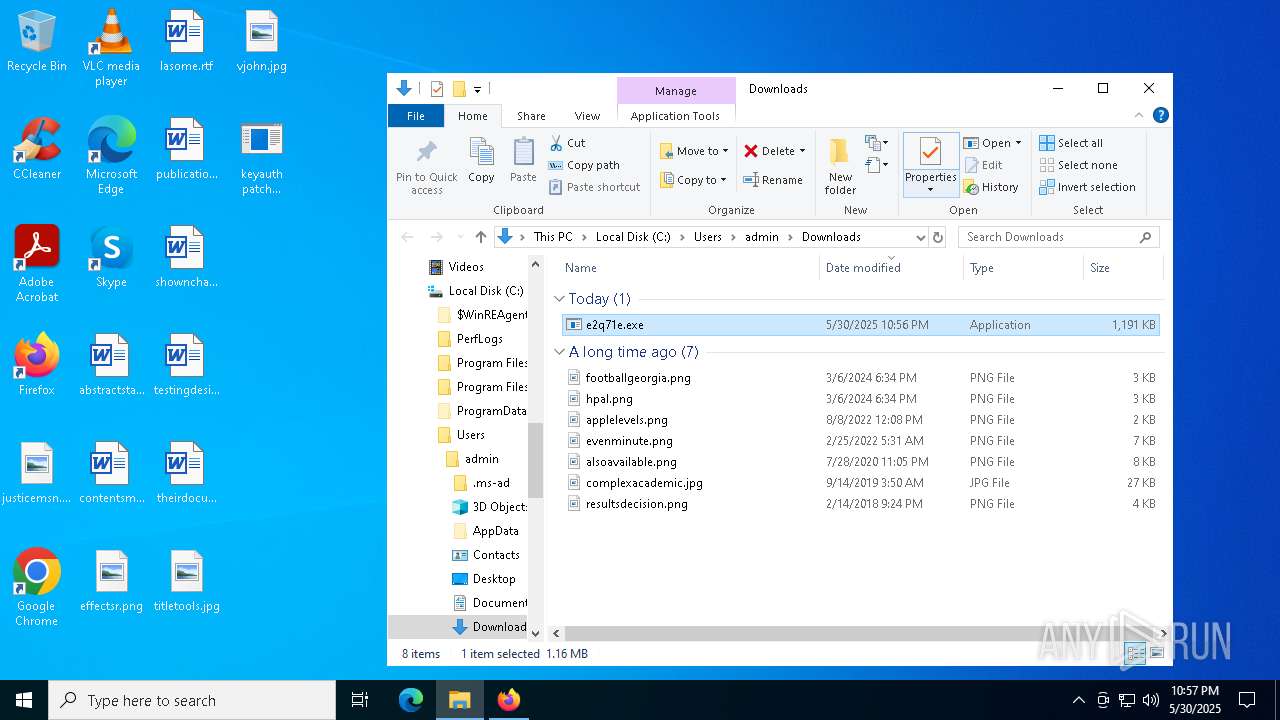Image resolution: width=1280 pixels, height=720 pixels.
Task: Click the VLC media player icon
Action: (x=111, y=48)
